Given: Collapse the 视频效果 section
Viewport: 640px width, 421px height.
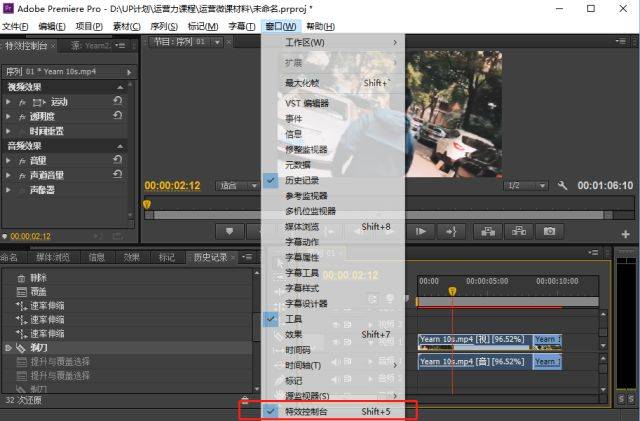Looking at the screenshot, I should (120, 87).
